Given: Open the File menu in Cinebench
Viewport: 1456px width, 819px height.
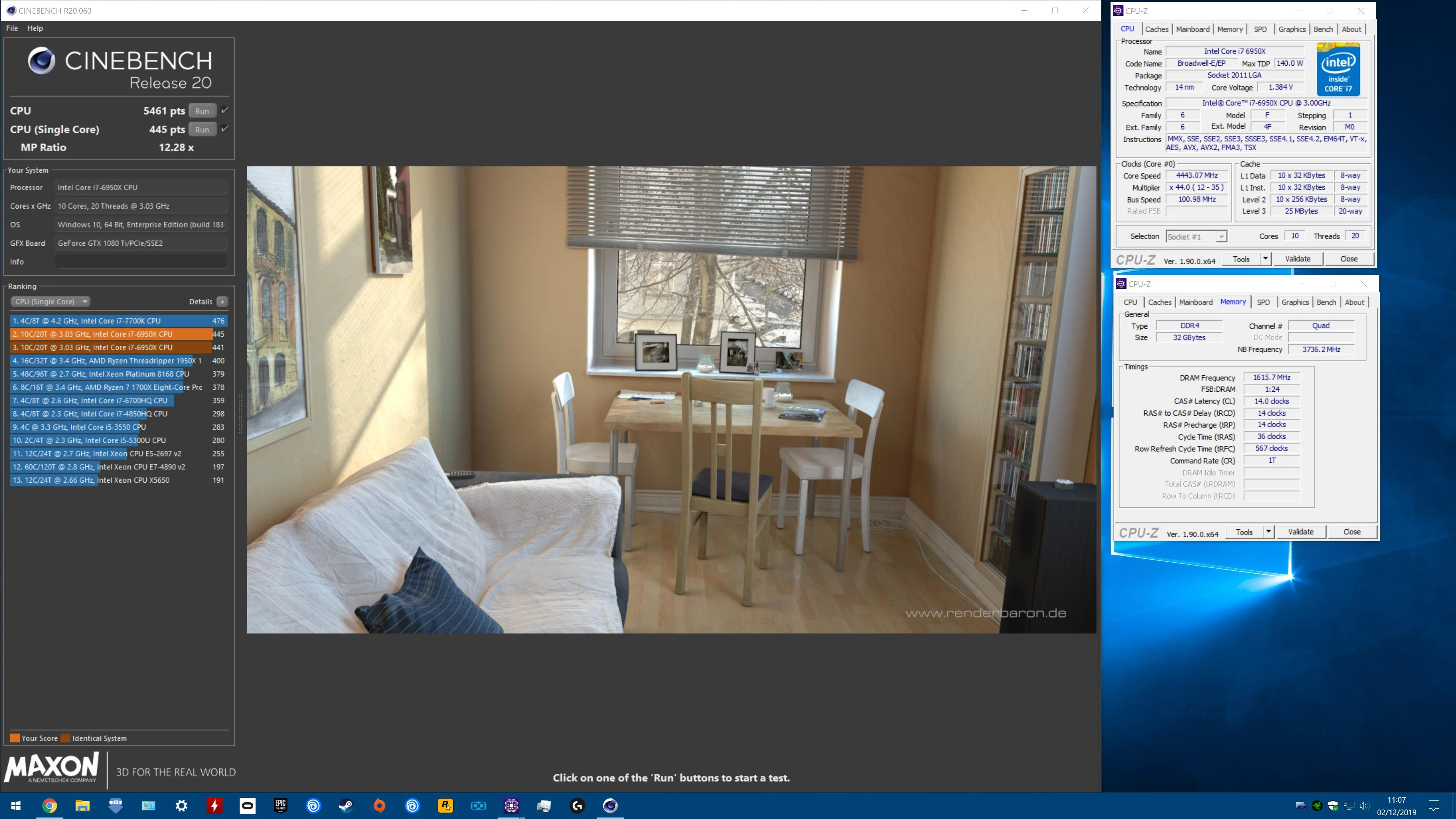Looking at the screenshot, I should 12,28.
